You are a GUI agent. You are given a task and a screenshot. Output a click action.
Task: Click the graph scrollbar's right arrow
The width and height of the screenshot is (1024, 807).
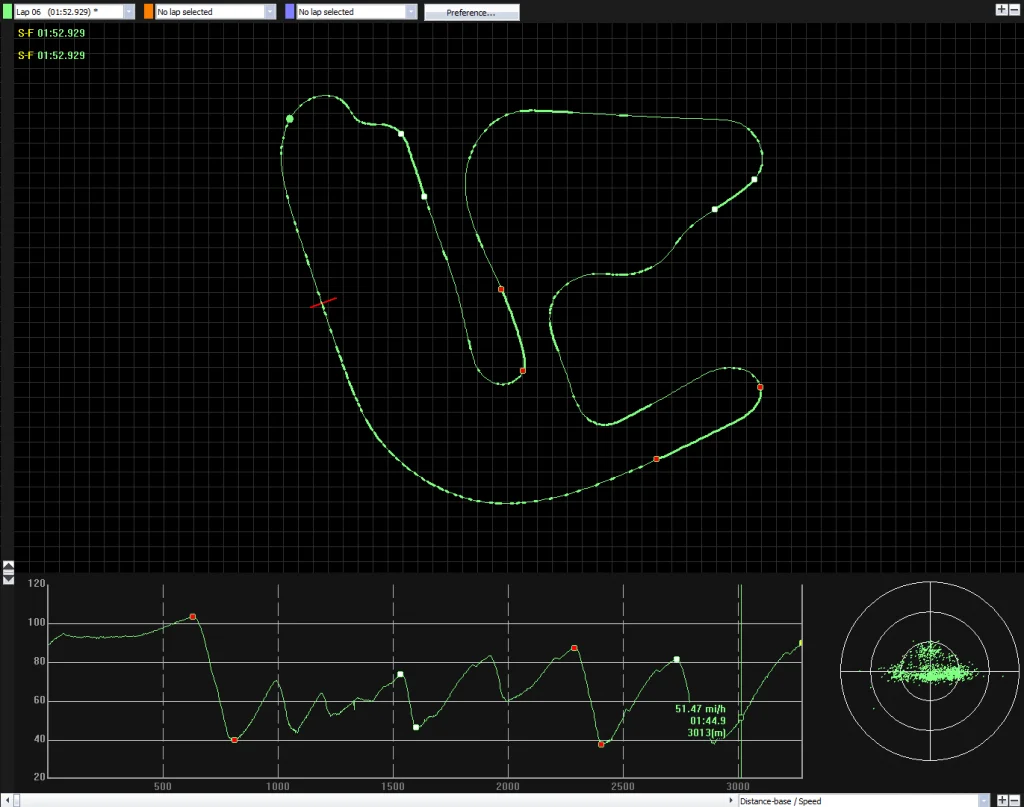731,800
